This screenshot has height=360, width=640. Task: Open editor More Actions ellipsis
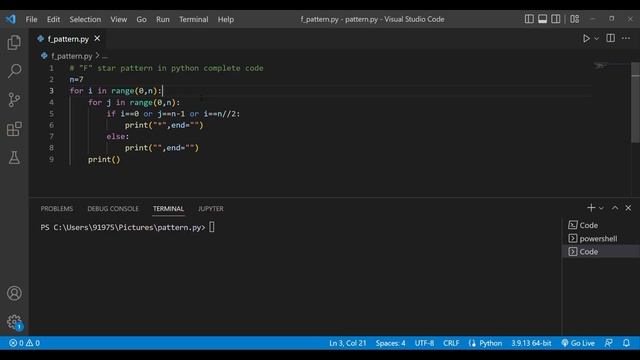[626, 38]
